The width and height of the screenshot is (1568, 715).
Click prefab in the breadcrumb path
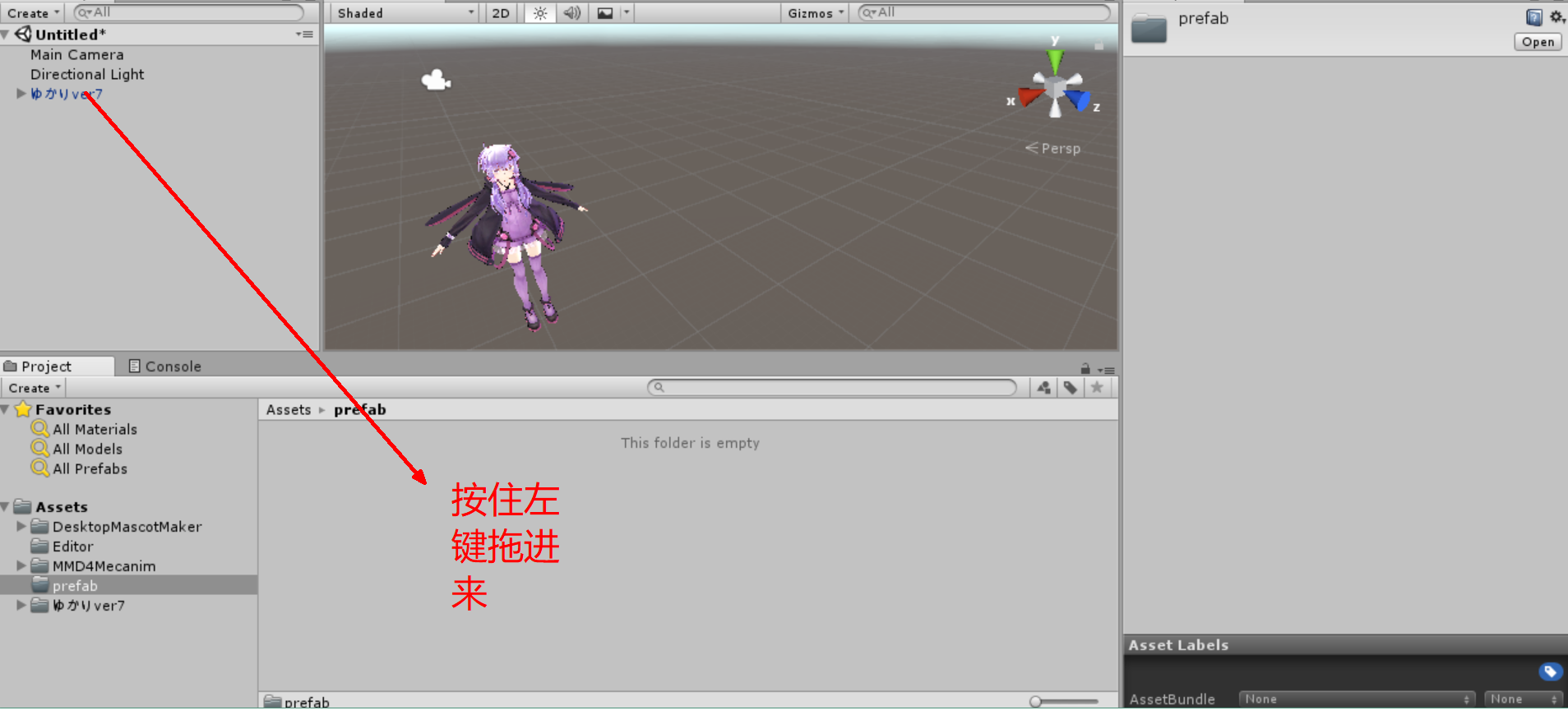[x=359, y=409]
